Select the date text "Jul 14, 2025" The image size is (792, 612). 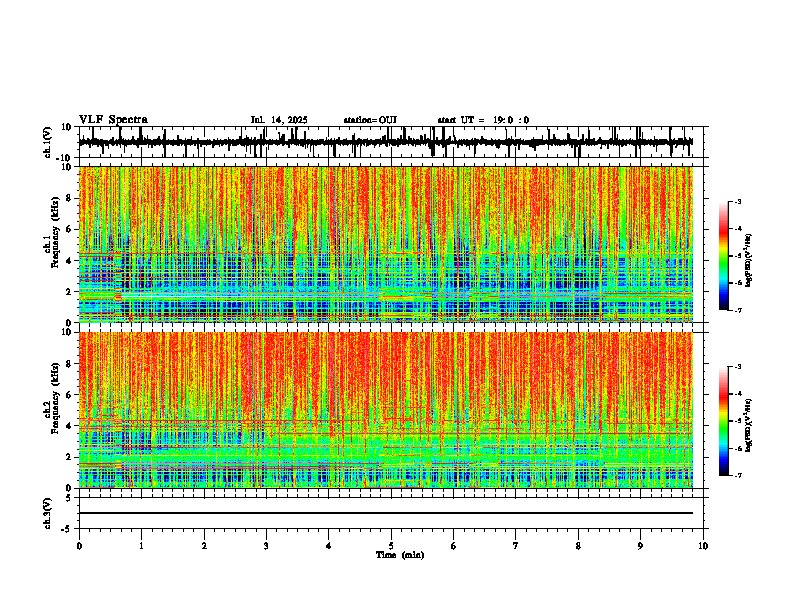279,120
